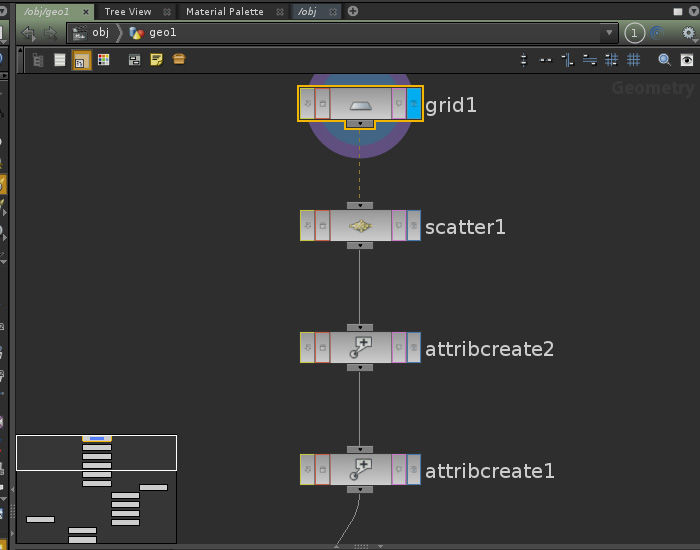Select the attribcreate2 node icon
The image size is (700, 550).
(360, 348)
